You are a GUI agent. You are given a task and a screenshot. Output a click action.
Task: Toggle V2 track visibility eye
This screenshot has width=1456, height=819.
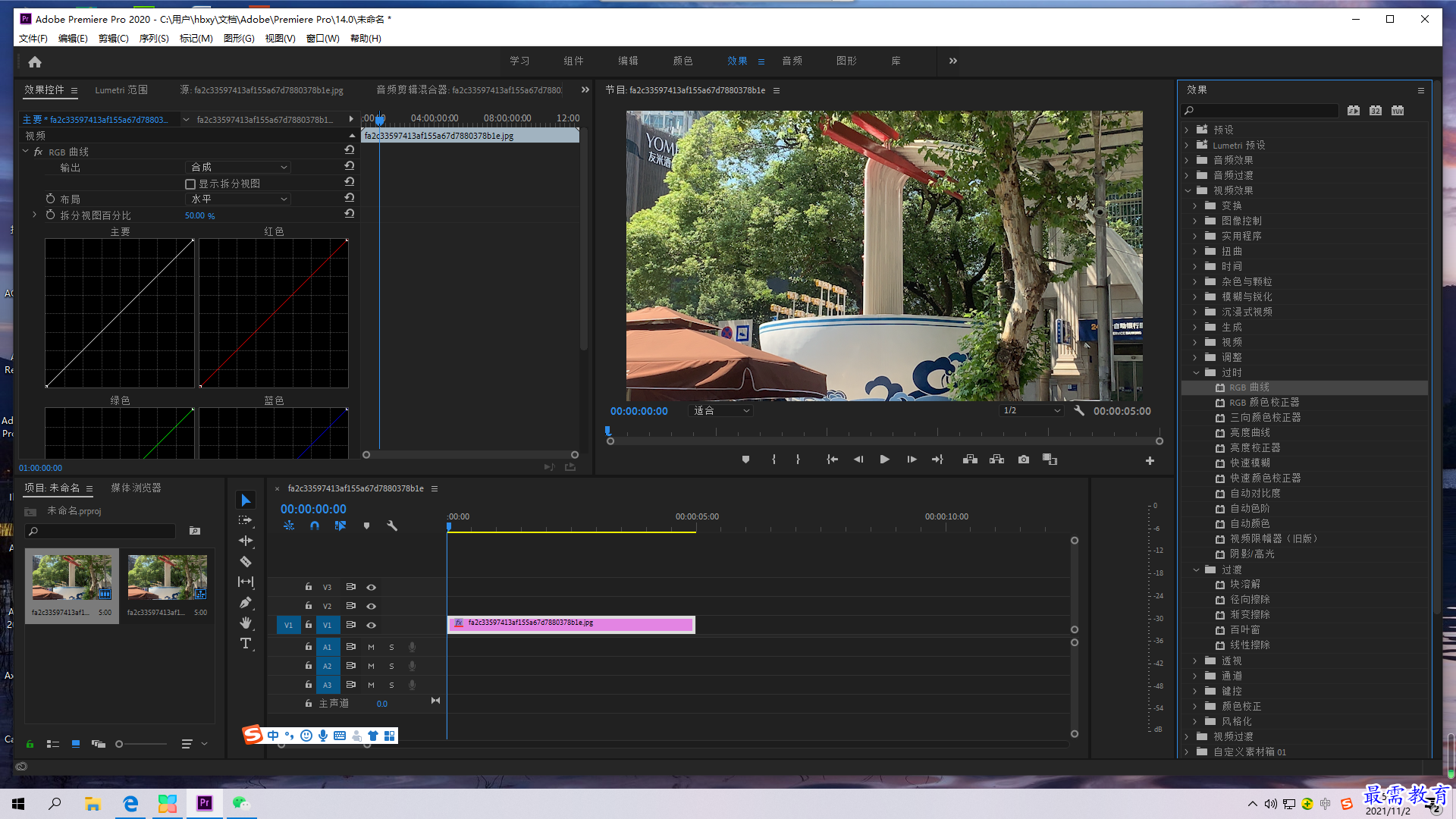372,607
